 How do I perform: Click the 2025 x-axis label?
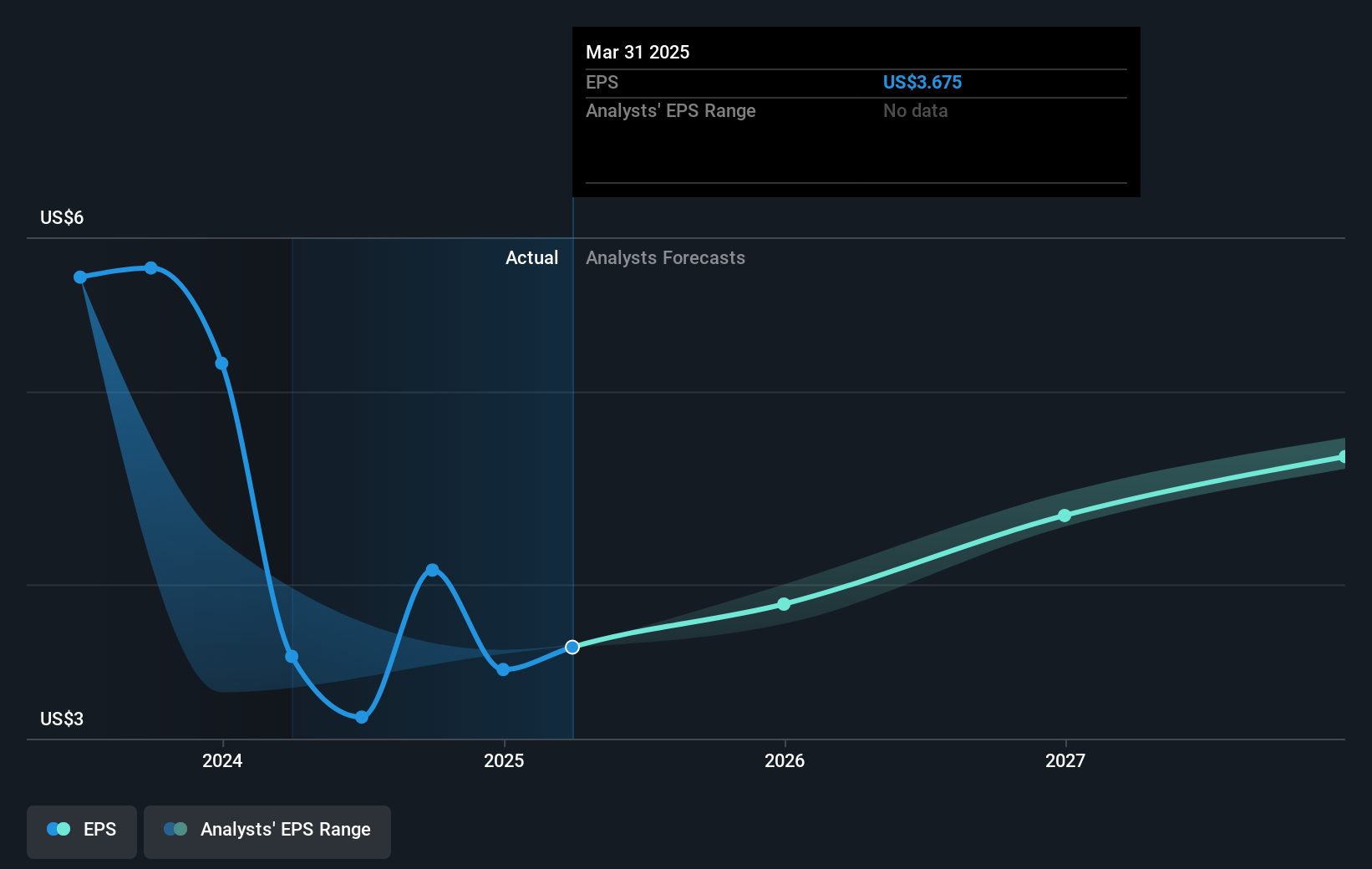[504, 760]
